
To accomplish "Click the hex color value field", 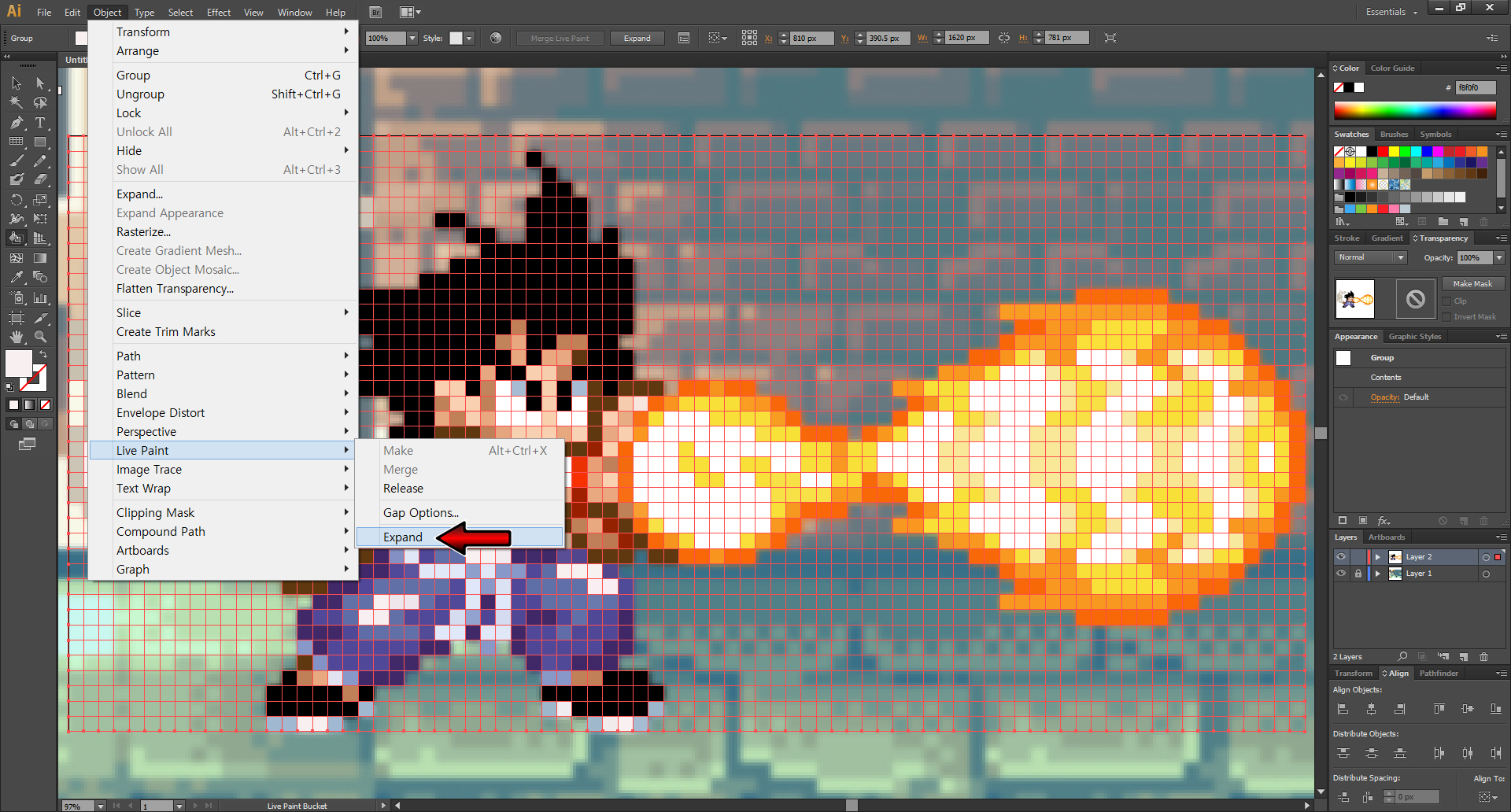I will tap(1475, 87).
